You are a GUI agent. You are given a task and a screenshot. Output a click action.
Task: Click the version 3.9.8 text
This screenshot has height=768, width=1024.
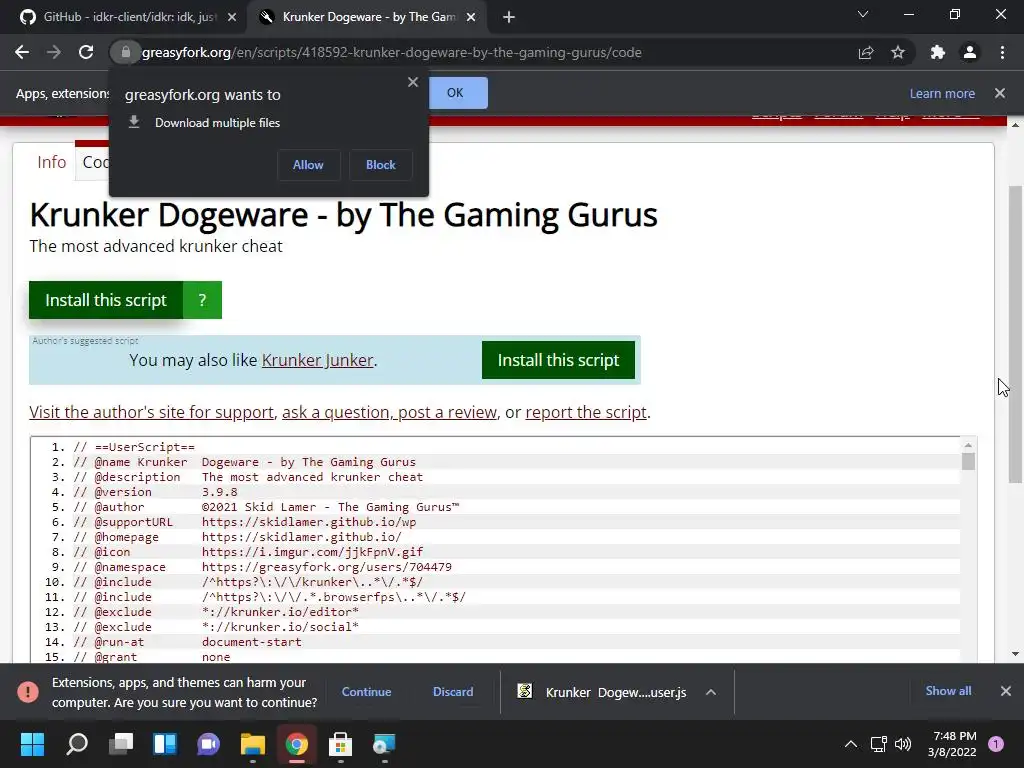coord(219,492)
